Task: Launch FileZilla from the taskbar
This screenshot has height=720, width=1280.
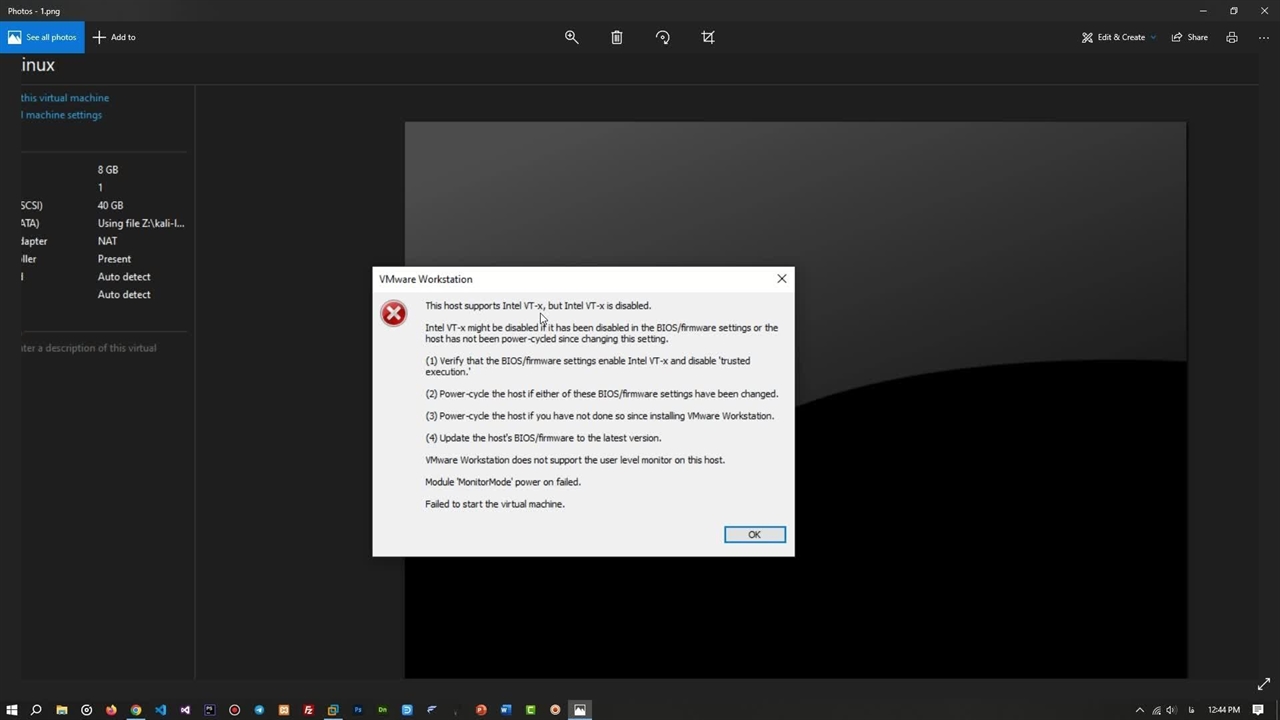Action: click(x=308, y=710)
